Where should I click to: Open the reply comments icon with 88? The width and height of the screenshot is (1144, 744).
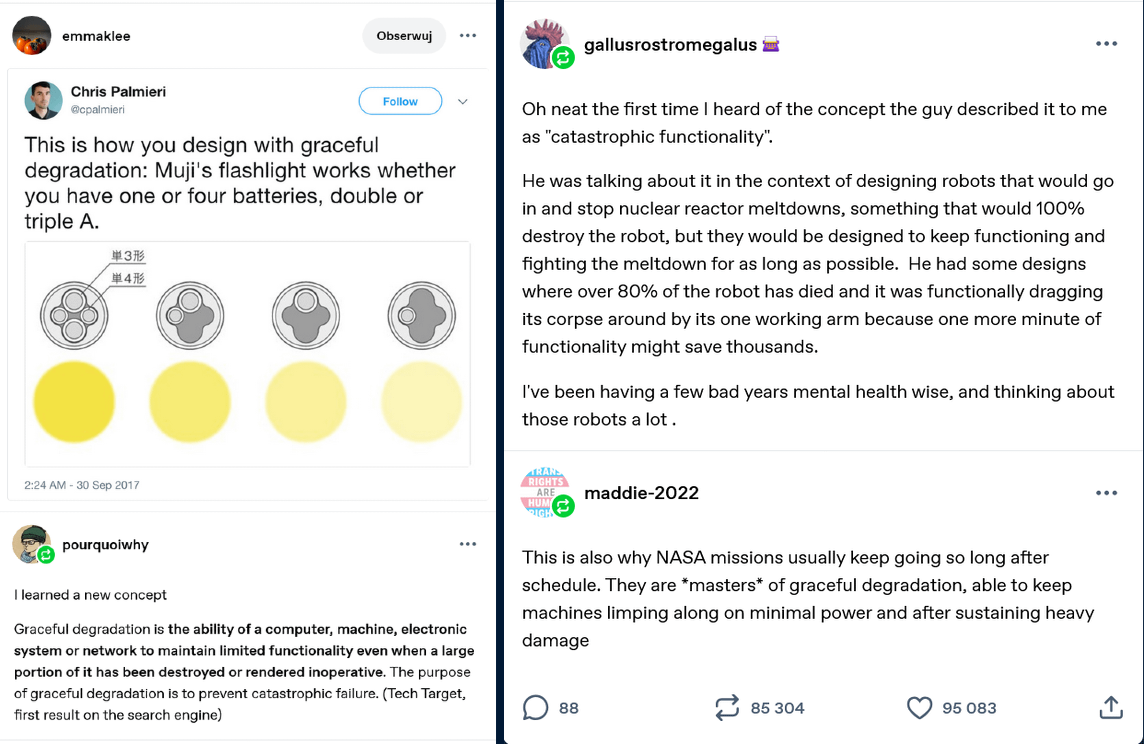click(536, 708)
